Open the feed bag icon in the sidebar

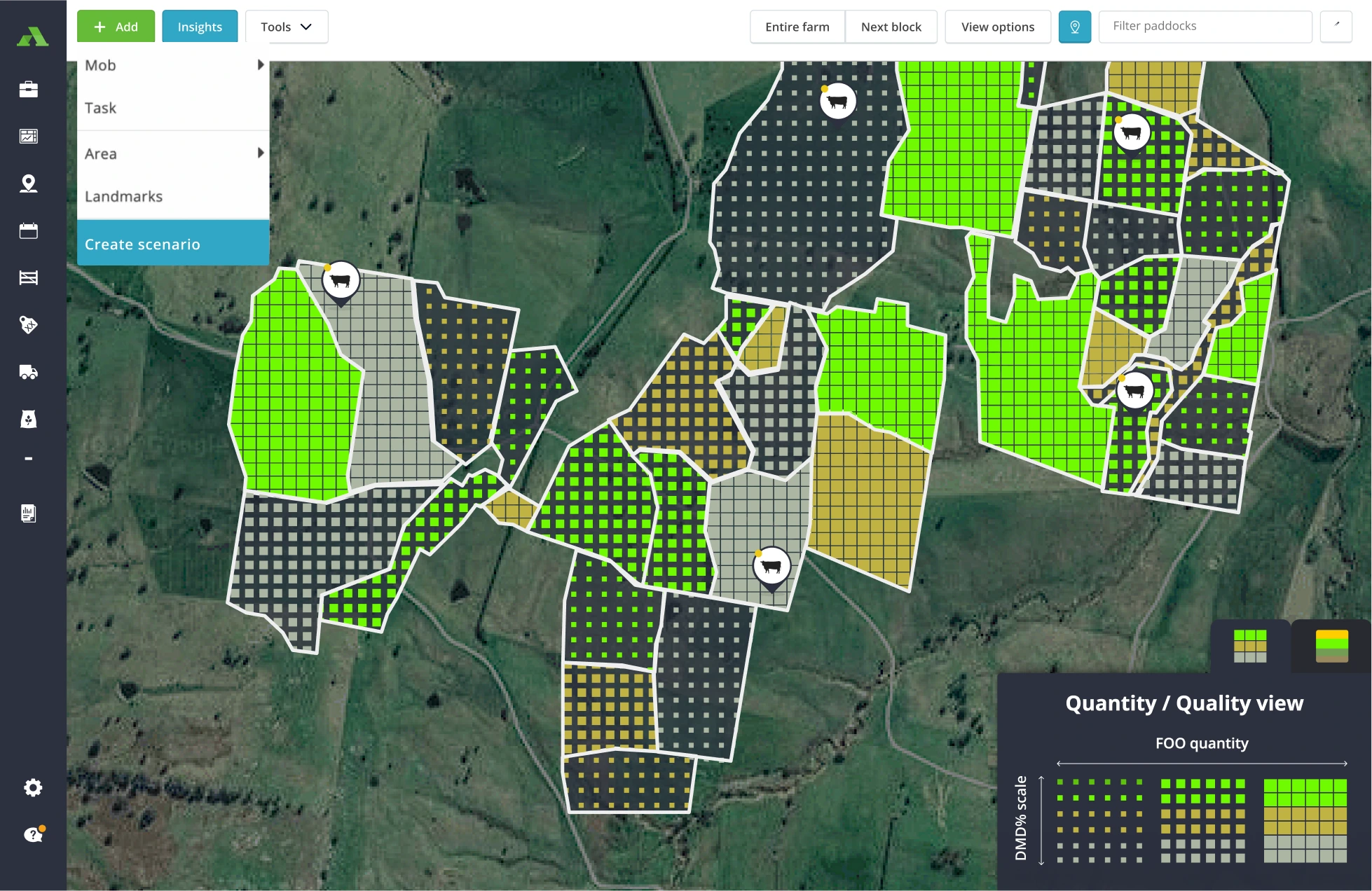[29, 419]
